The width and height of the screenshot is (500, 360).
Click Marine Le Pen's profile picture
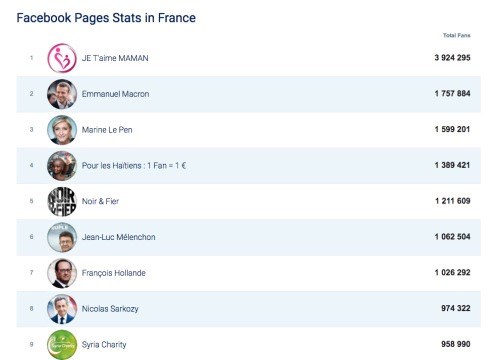pyautogui.click(x=62, y=130)
